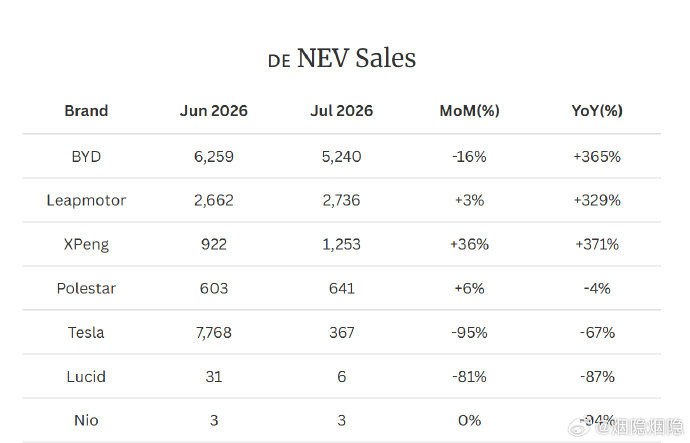The image size is (690, 443).
Task: Select the XPeng row label
Action: (x=86, y=245)
